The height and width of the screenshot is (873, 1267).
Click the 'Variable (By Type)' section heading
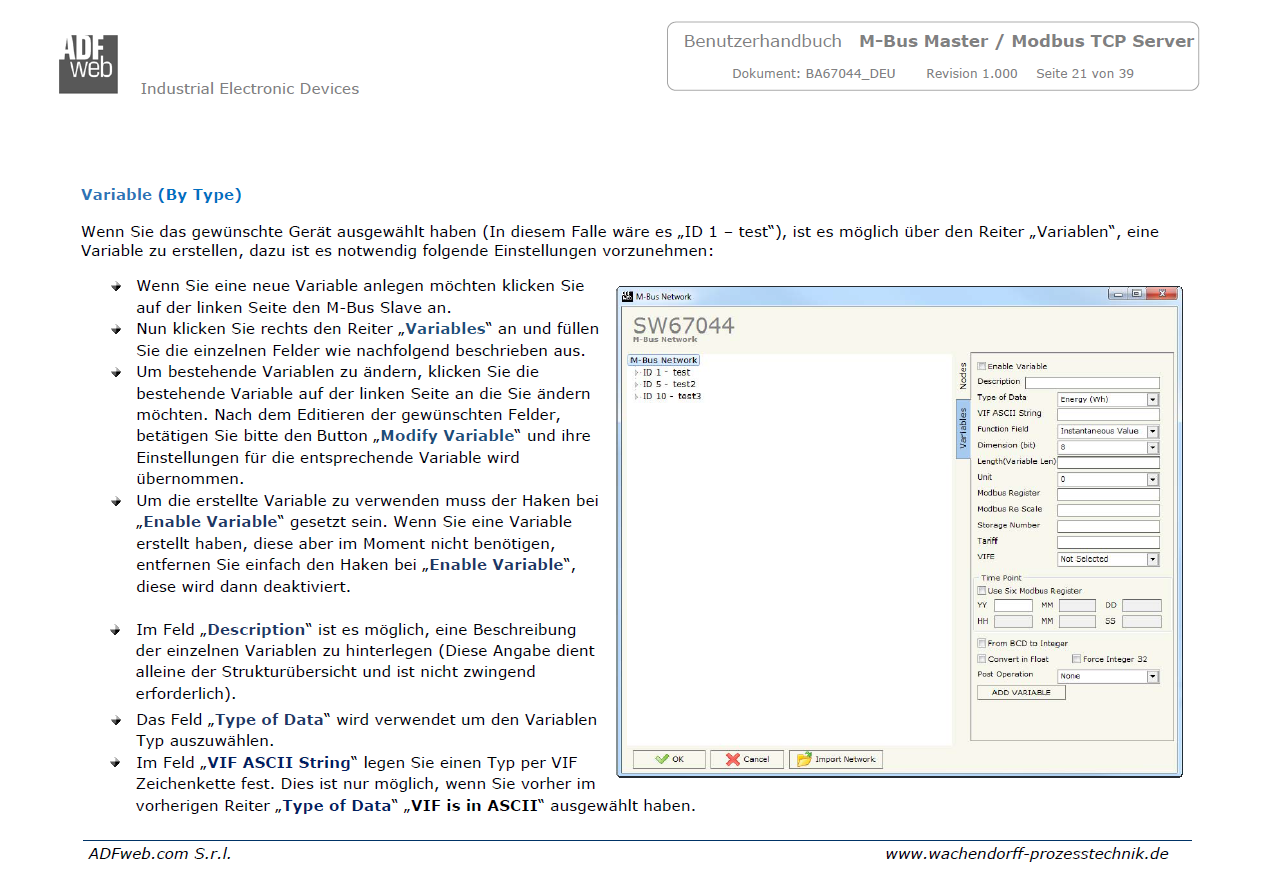tap(161, 195)
